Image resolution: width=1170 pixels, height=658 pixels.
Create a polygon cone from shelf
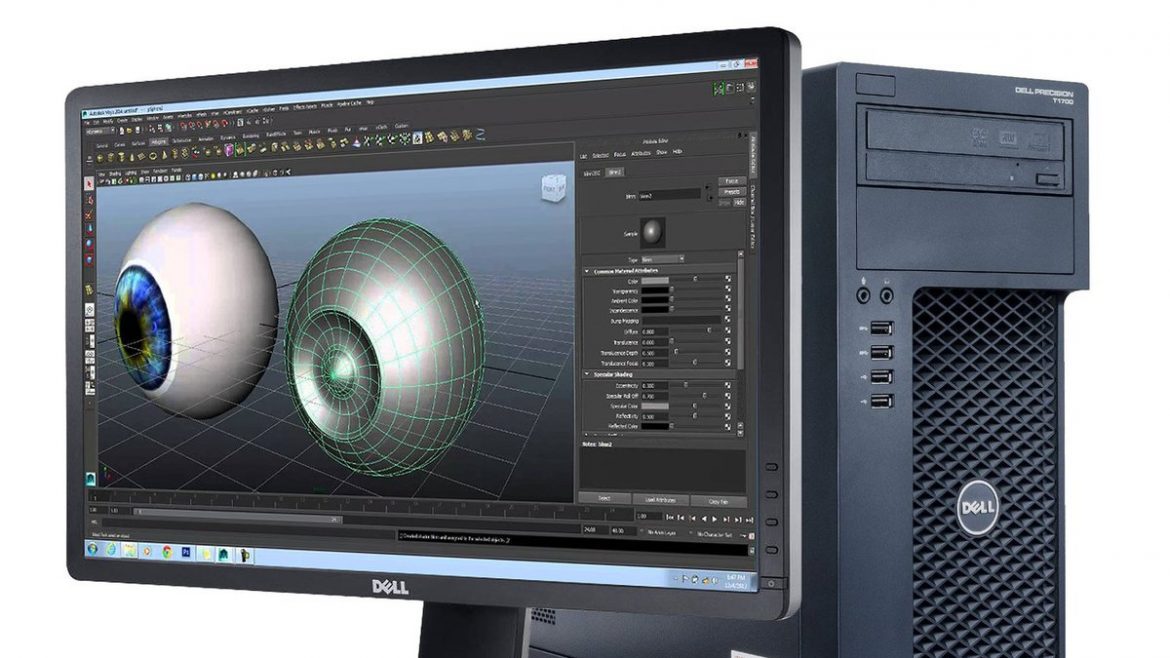click(x=132, y=157)
